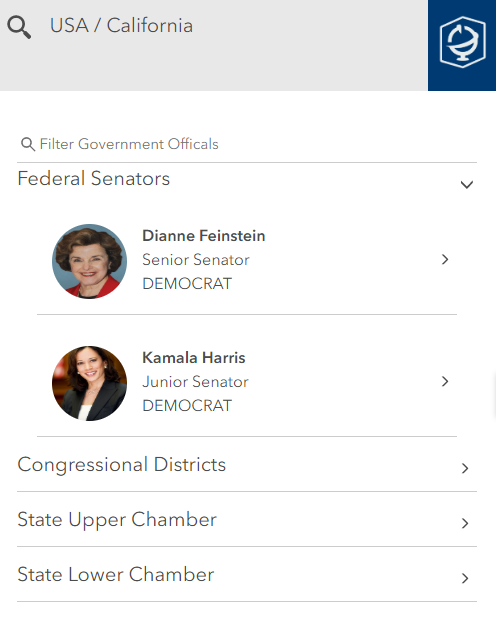Image resolution: width=496 pixels, height=630 pixels.
Task: Open the Congressional Districts section heading
Action: pos(122,465)
